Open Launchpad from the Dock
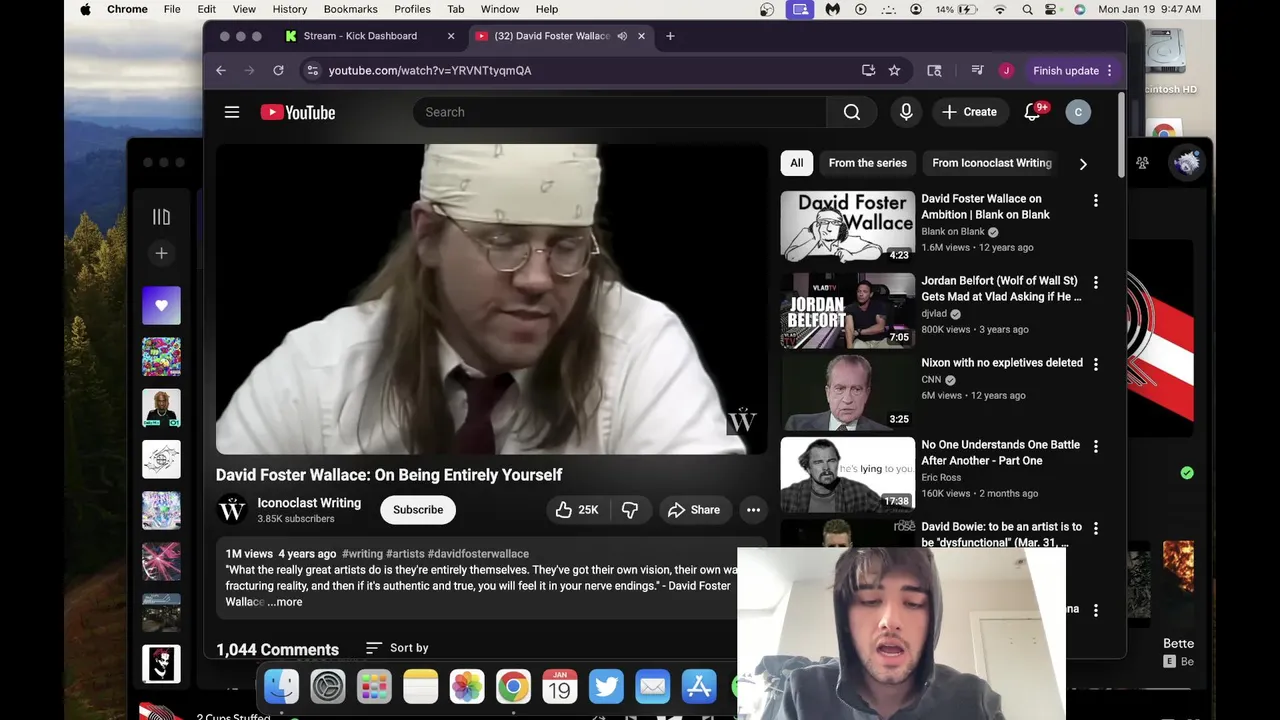The image size is (1280, 720). (x=374, y=686)
